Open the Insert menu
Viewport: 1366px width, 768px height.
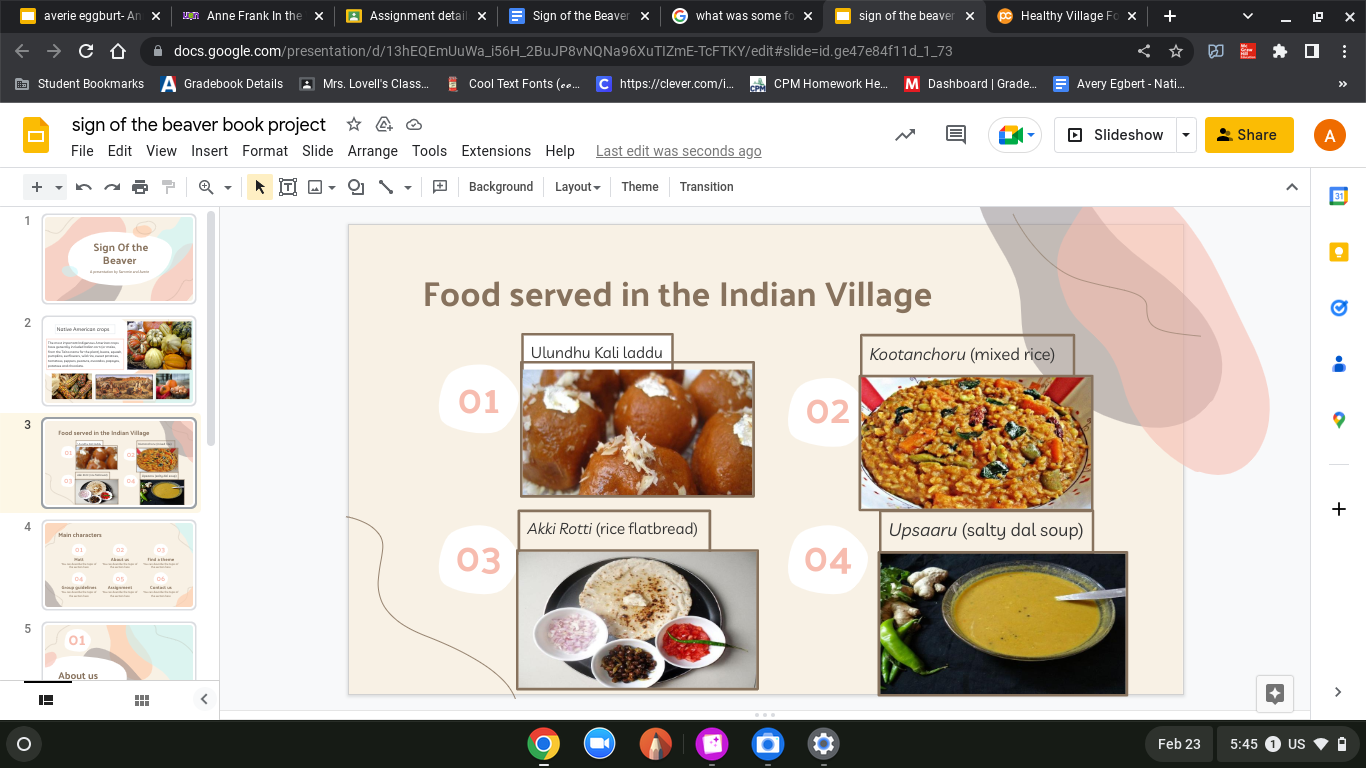(x=209, y=151)
